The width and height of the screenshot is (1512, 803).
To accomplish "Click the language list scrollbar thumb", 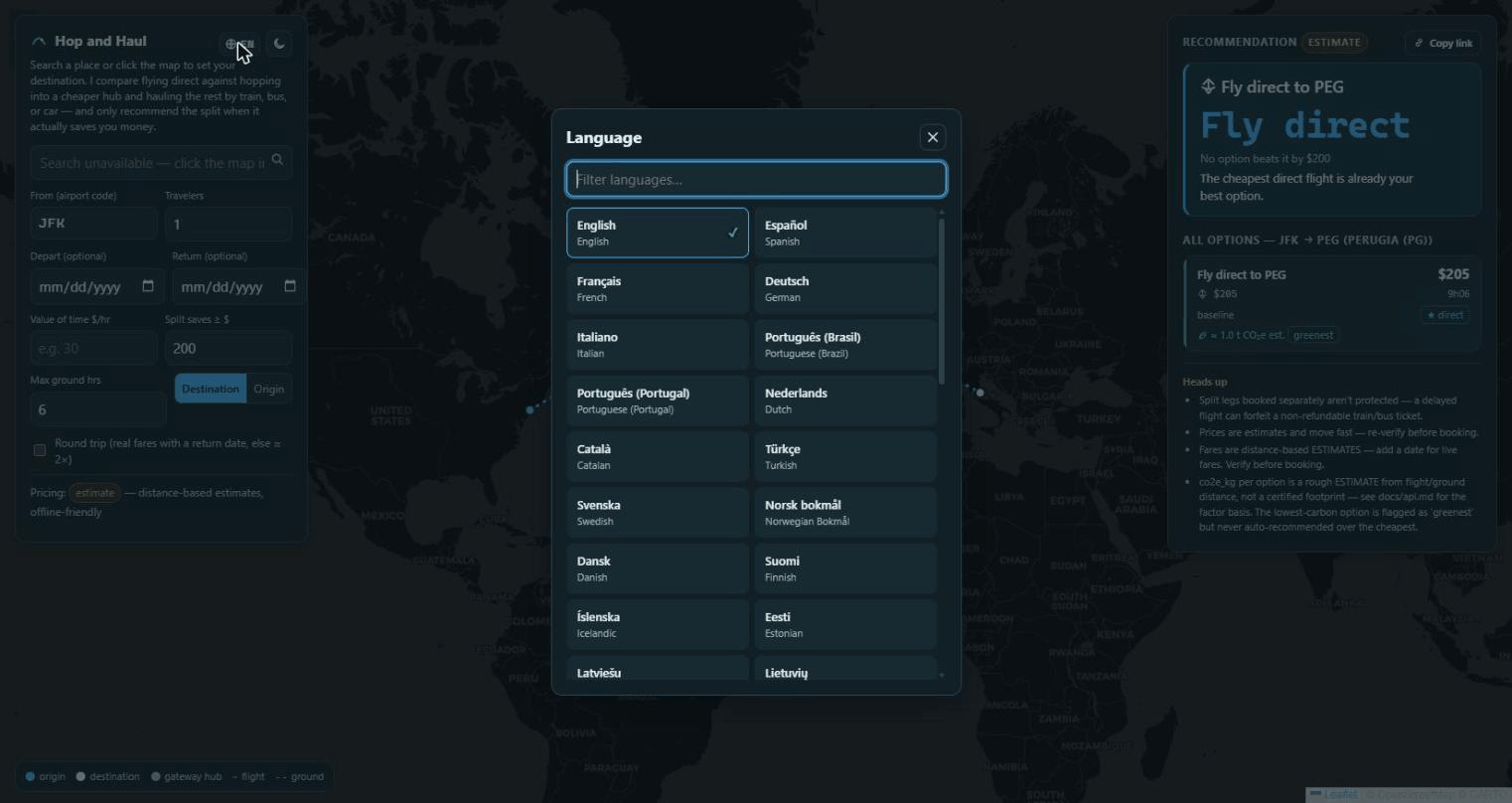I will [x=942, y=300].
